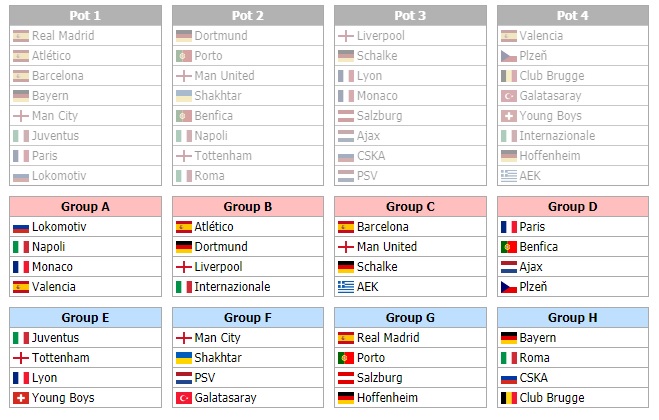The height and width of the screenshot is (420, 659).
Task: Click the Swiss flag next to Young Boys in Group E
Action: pyautogui.click(x=21, y=398)
